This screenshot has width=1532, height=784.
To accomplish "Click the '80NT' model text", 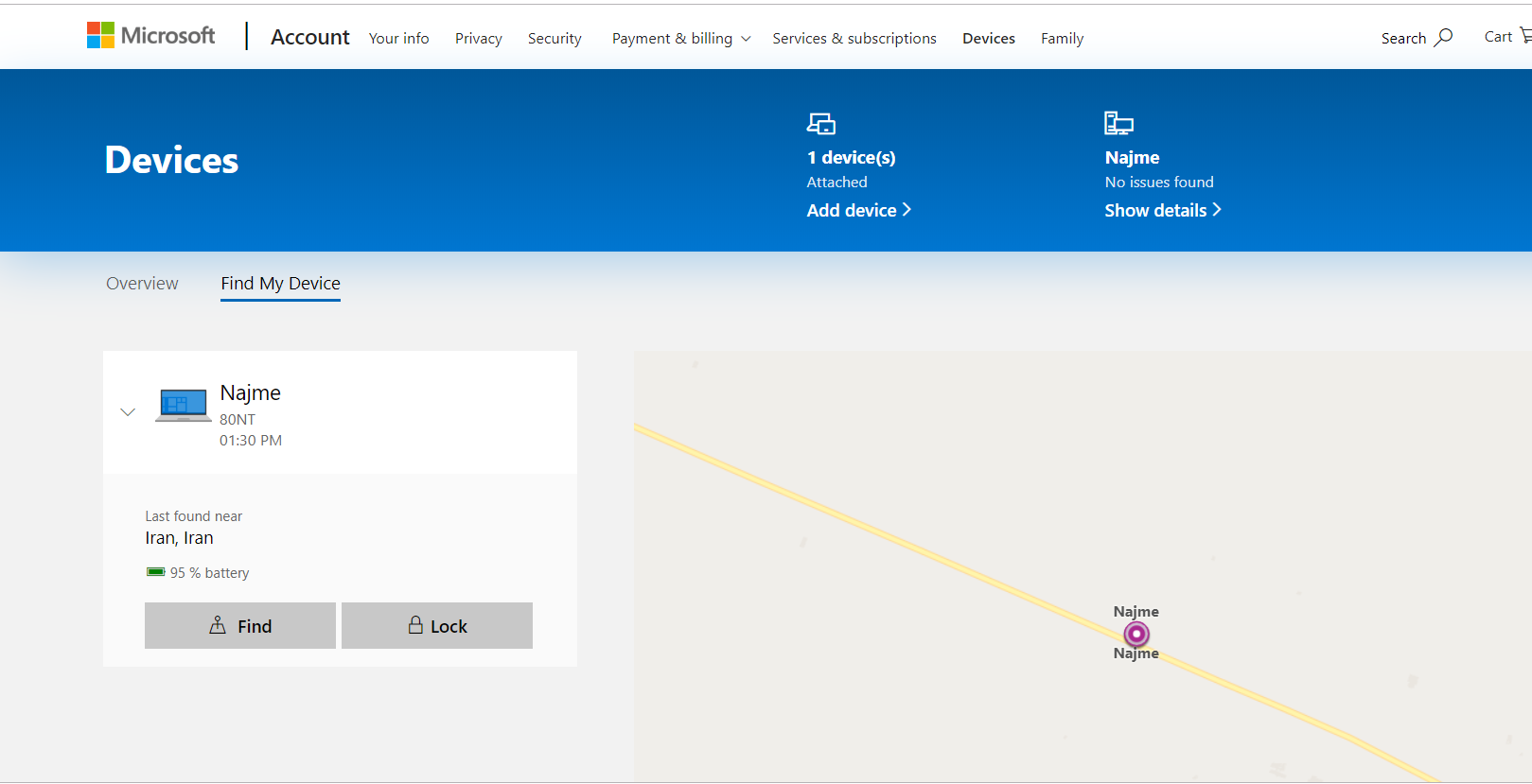I will click(x=238, y=419).
